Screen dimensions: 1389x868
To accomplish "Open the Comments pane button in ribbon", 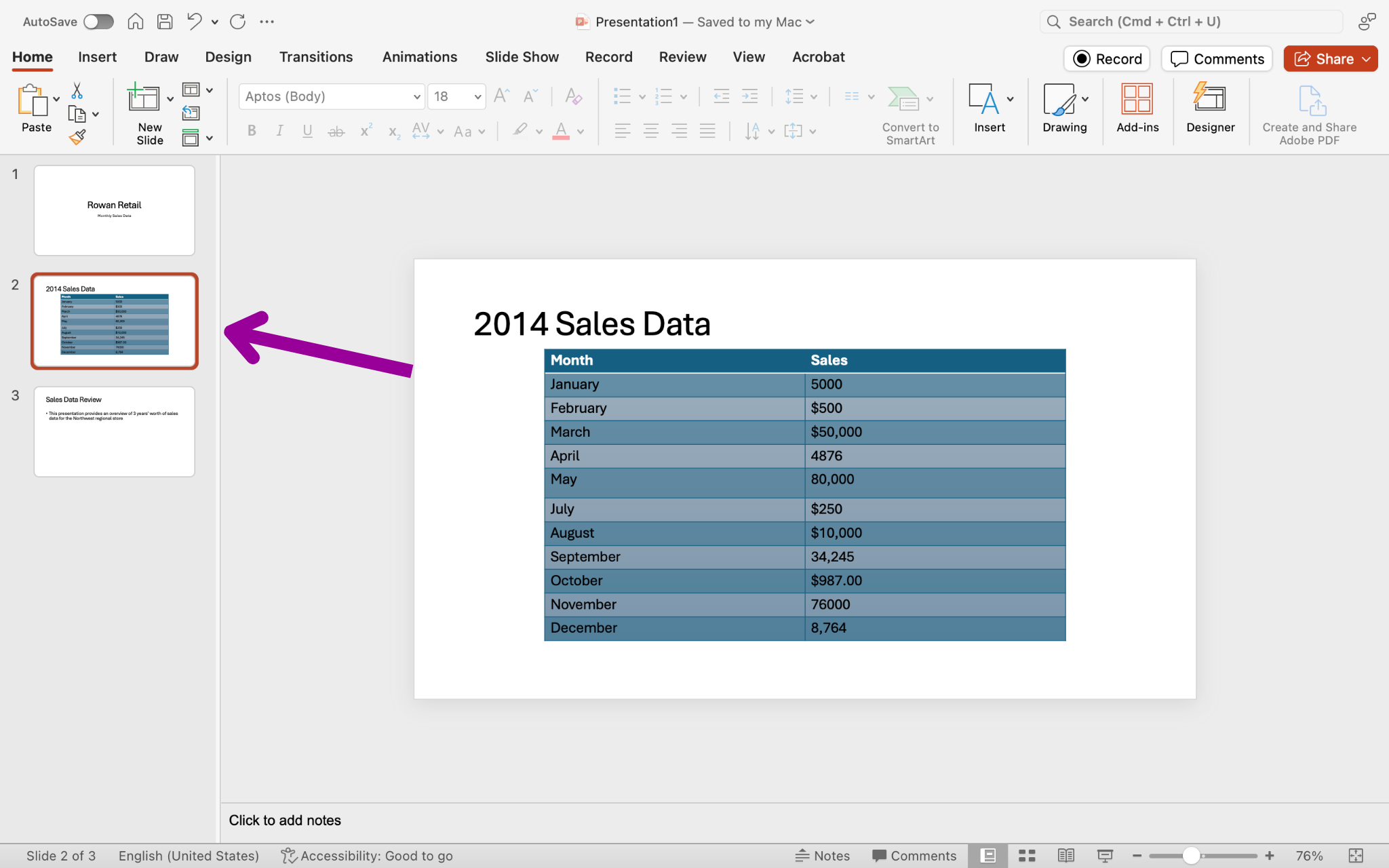I will (1217, 59).
